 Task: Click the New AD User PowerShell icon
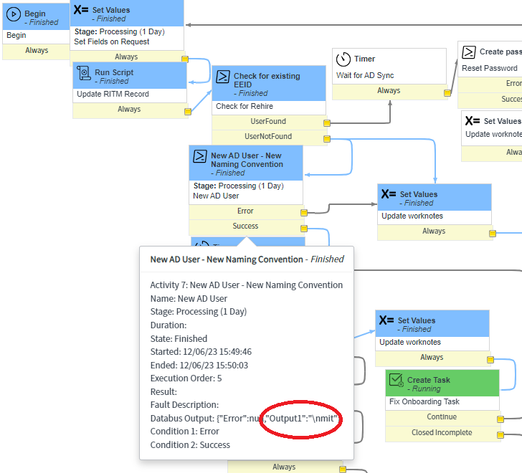[200, 156]
